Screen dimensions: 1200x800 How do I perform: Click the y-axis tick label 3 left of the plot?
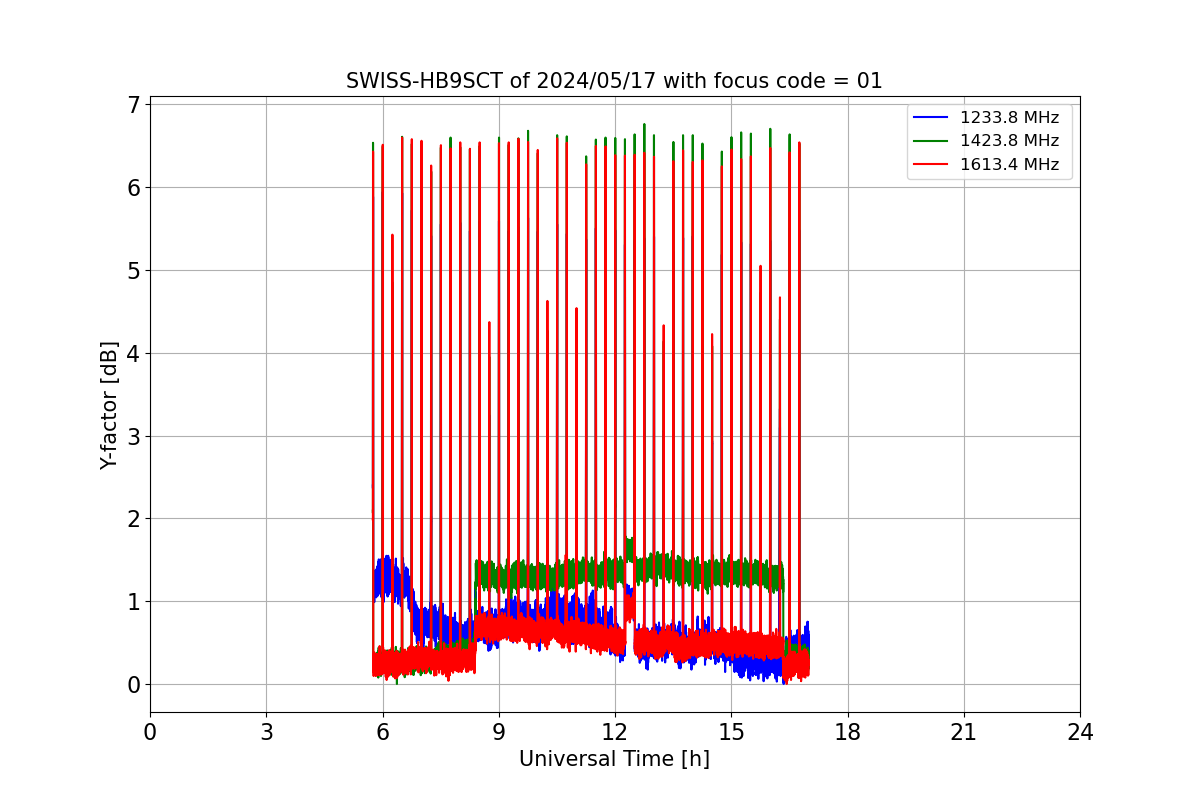(x=133, y=437)
